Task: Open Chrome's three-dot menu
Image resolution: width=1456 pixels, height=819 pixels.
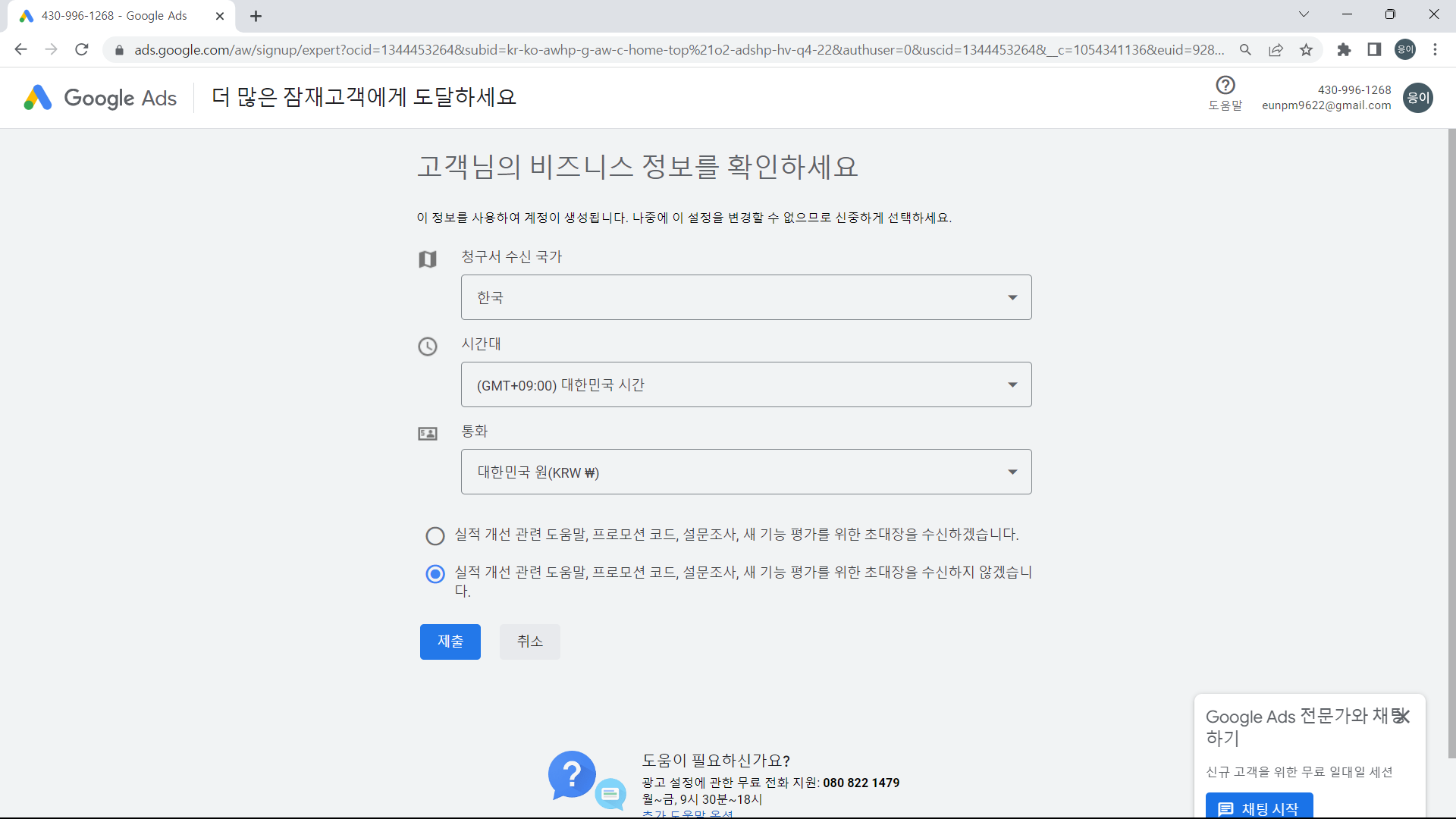Action: pyautogui.click(x=1436, y=49)
